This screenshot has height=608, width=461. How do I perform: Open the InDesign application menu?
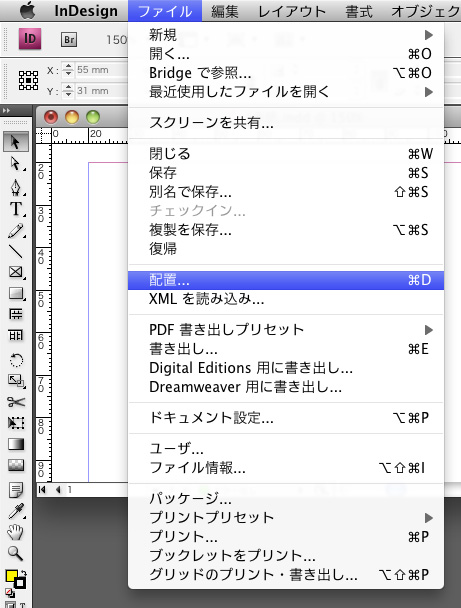[x=86, y=11]
